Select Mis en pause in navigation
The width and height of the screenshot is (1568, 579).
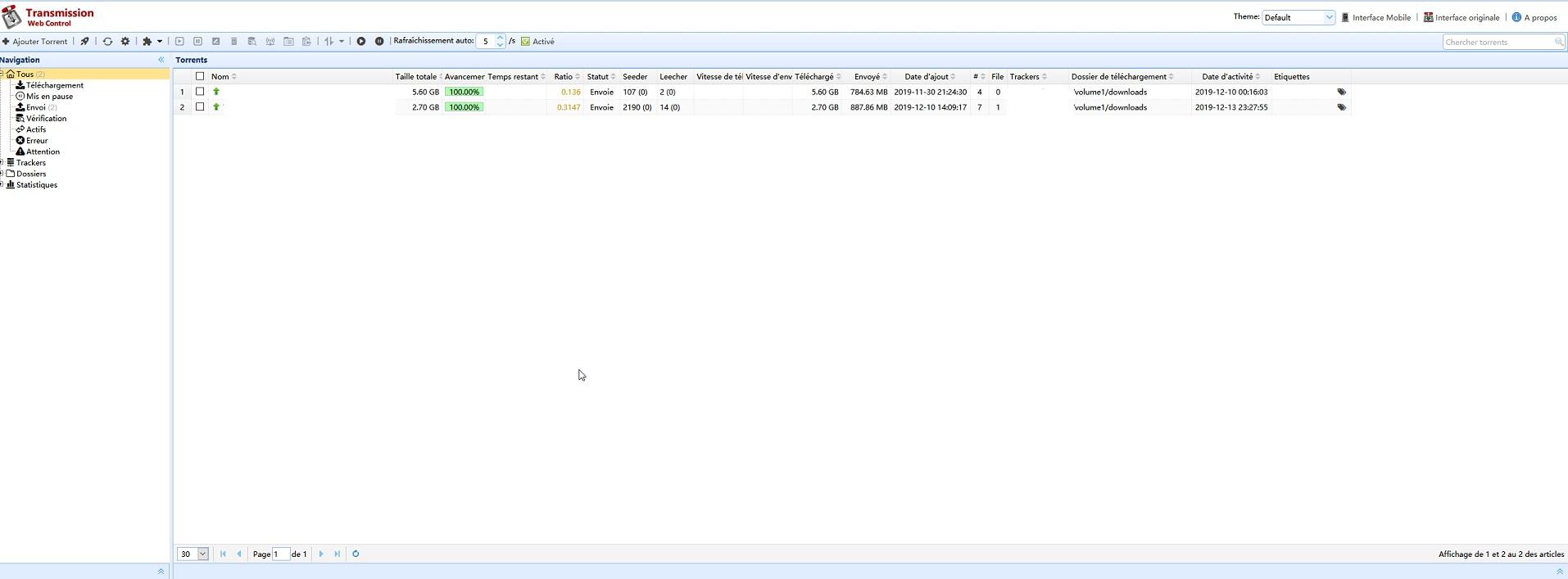click(x=49, y=97)
